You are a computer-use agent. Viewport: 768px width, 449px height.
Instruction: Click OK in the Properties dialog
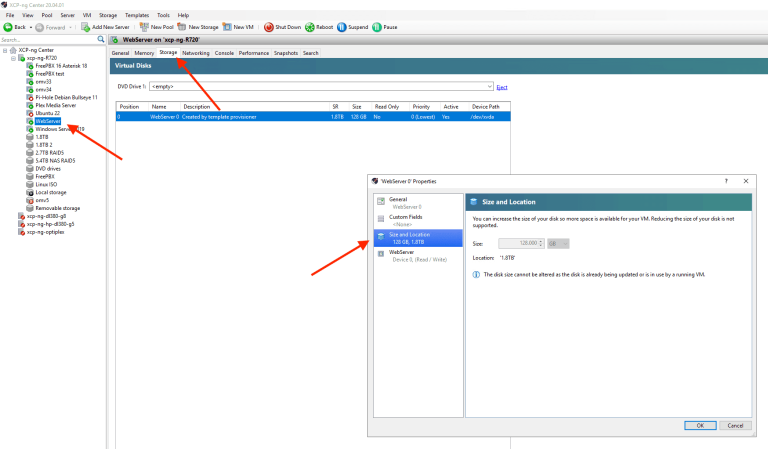click(700, 425)
